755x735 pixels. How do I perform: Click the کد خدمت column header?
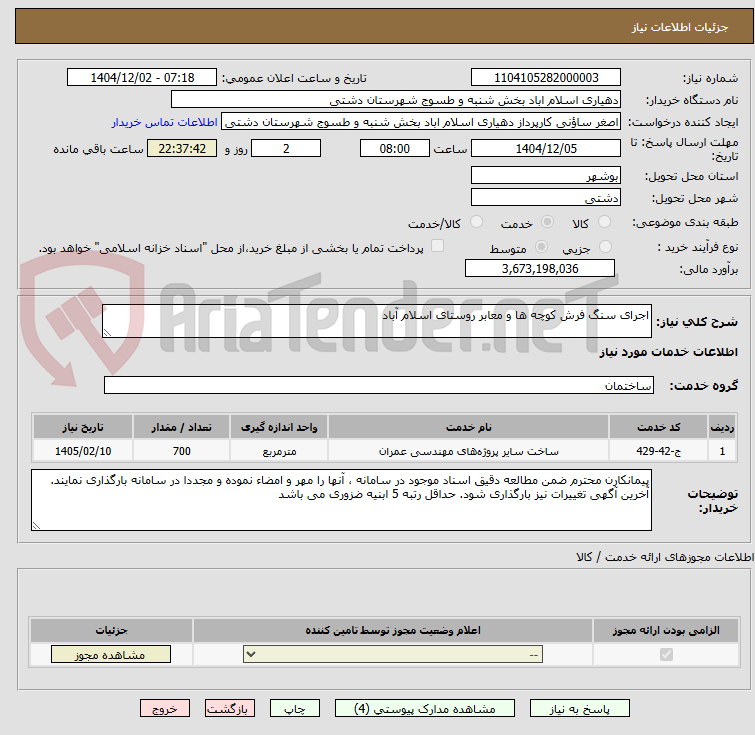point(658,427)
